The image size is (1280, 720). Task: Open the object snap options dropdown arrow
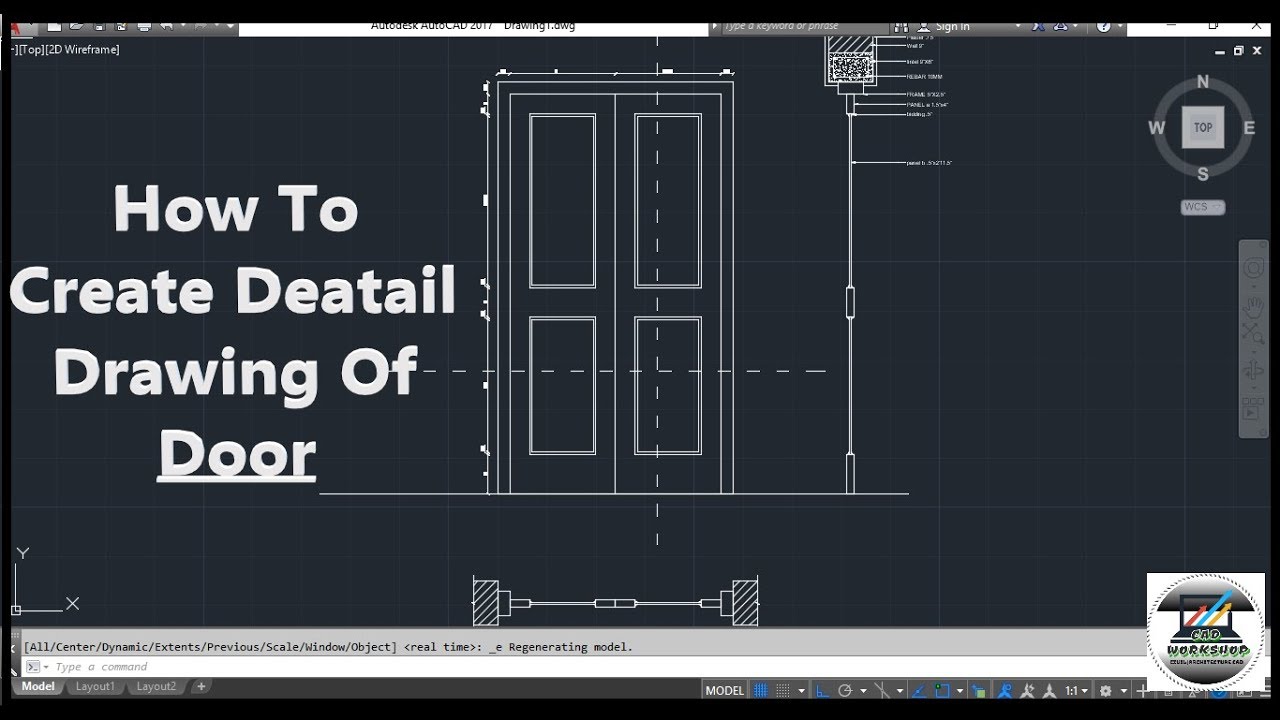(960, 690)
